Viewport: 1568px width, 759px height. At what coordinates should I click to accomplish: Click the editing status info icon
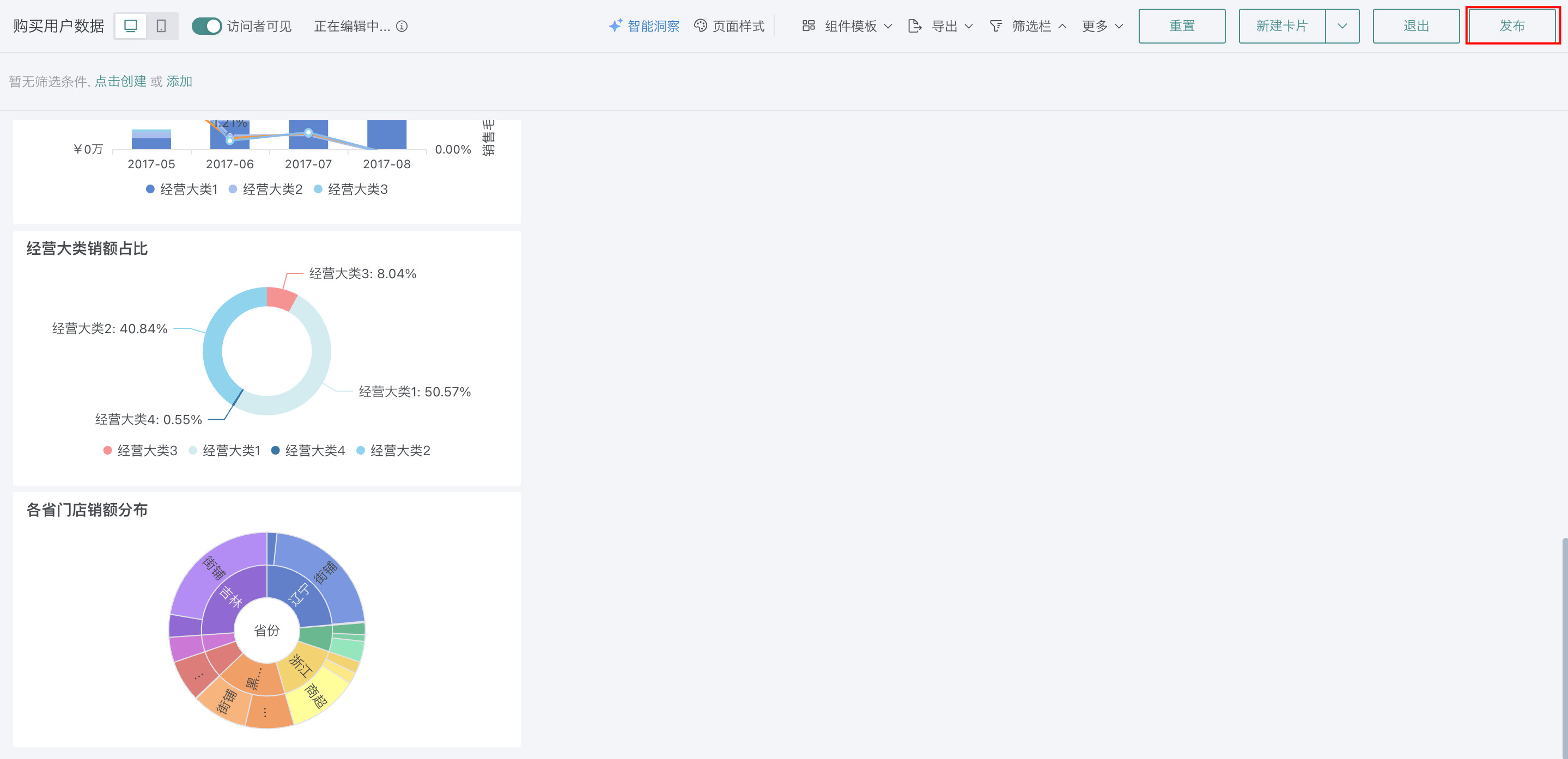click(x=402, y=26)
